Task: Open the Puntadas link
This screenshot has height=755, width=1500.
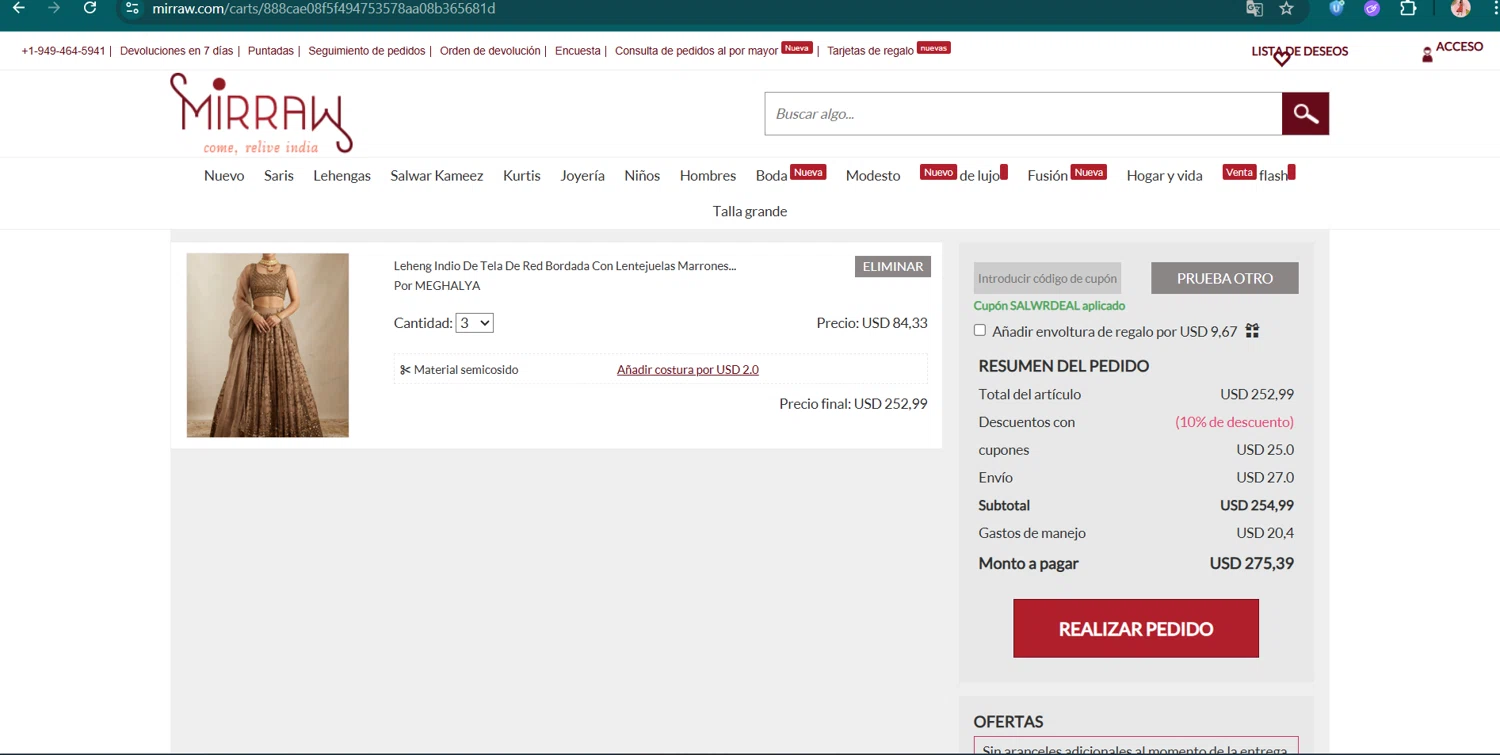Action: 271,51
